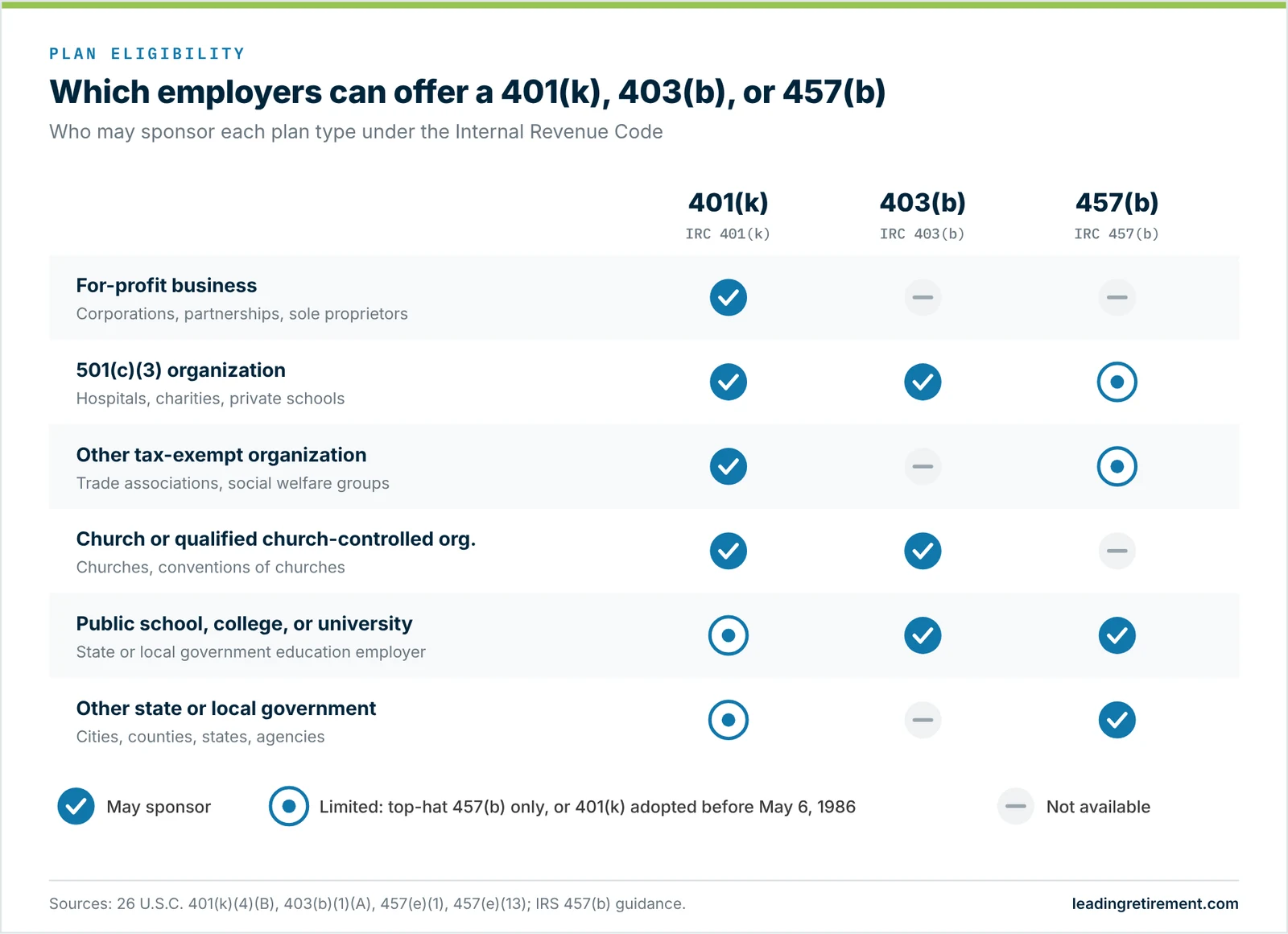Click the '501(c)(3) organization' row title
1288x934 pixels.
coord(181,370)
